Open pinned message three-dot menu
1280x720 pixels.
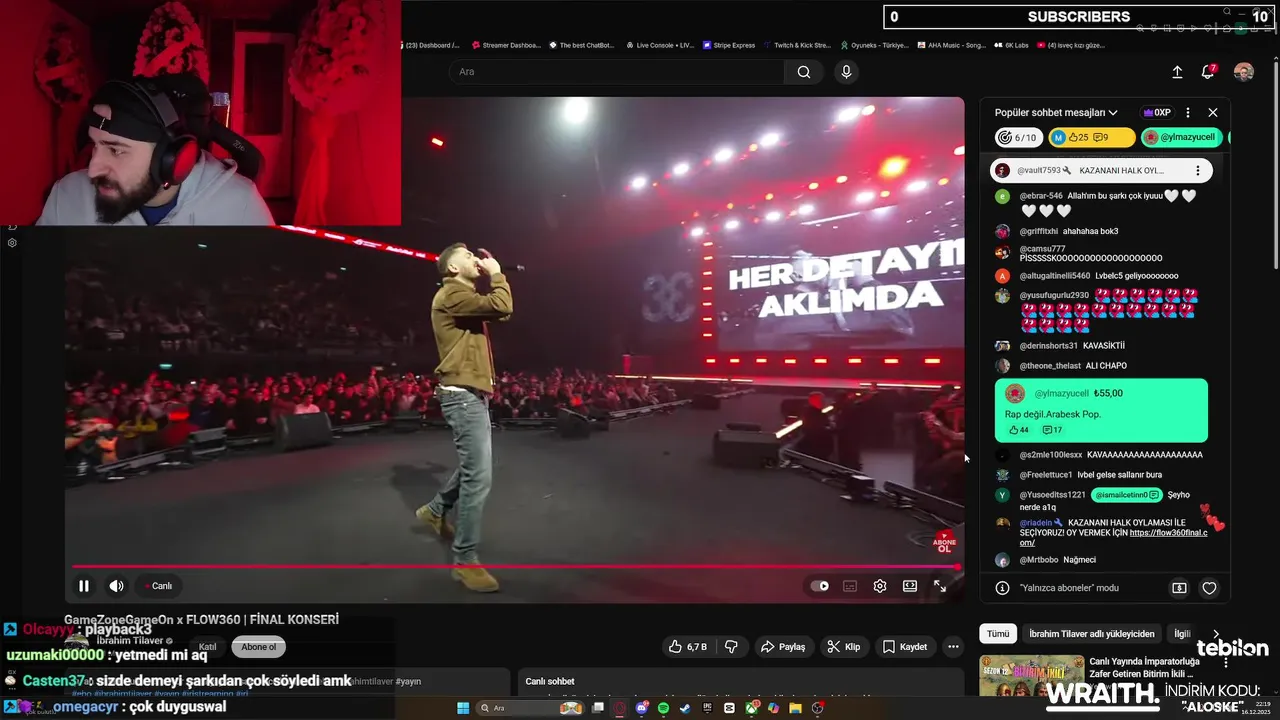tap(1198, 171)
